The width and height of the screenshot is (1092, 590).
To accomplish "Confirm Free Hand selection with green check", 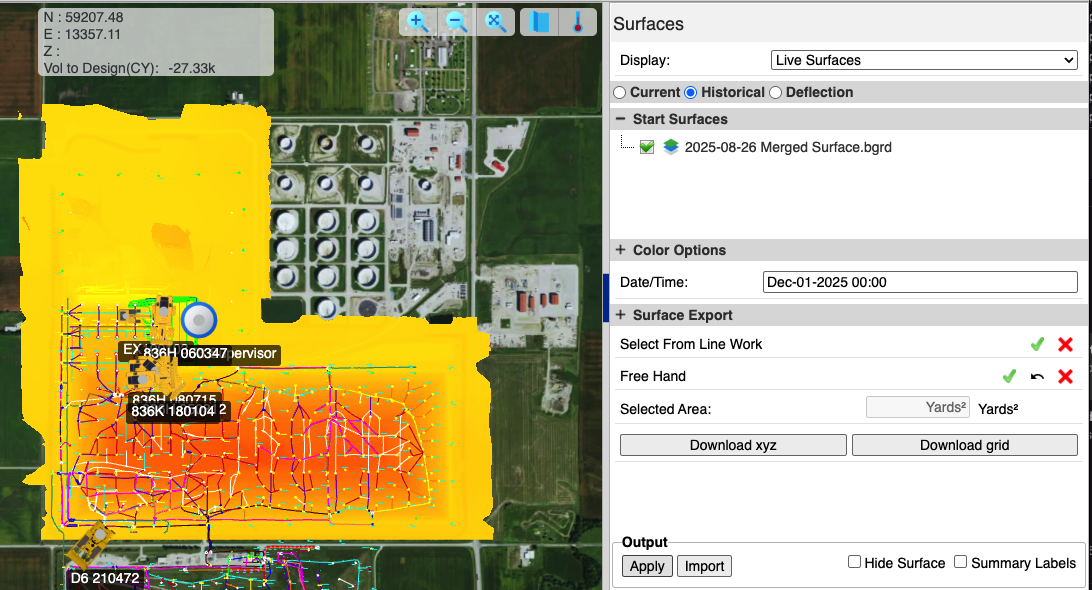I will pos(1009,376).
